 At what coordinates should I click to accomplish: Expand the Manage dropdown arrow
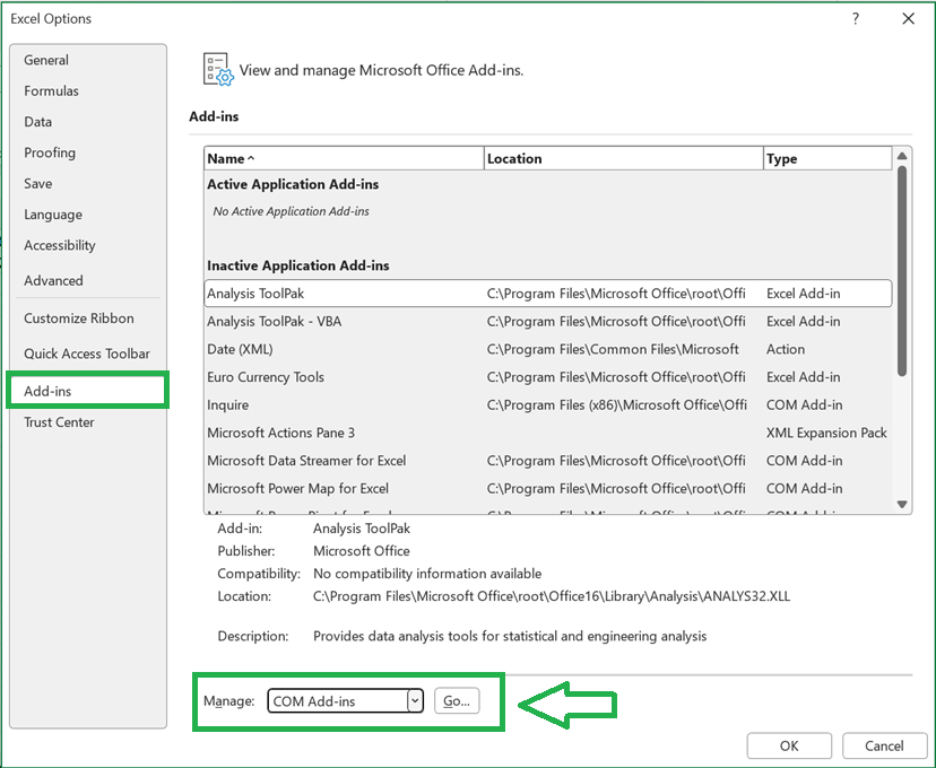[415, 701]
